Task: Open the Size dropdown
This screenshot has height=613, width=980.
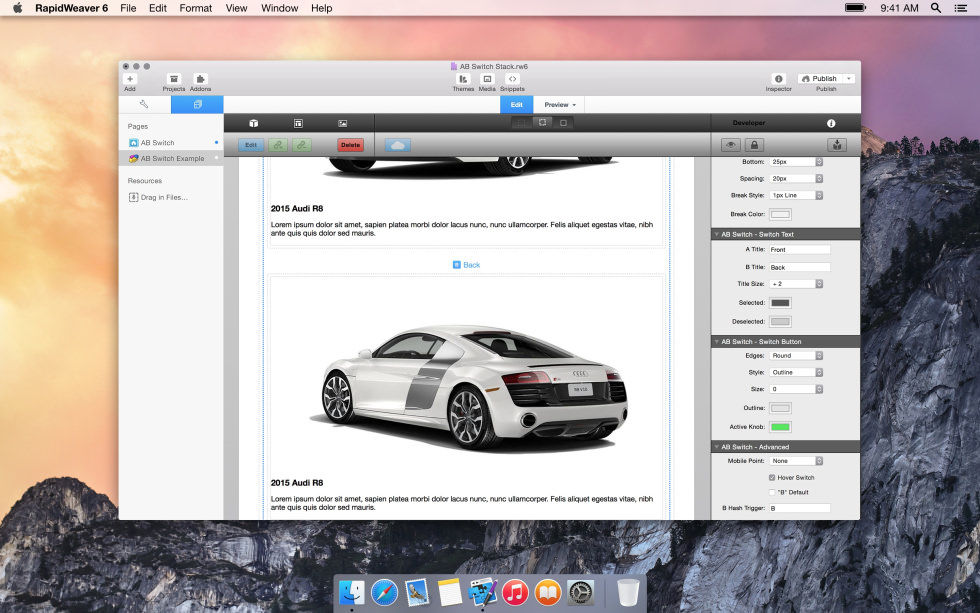Action: tap(796, 389)
